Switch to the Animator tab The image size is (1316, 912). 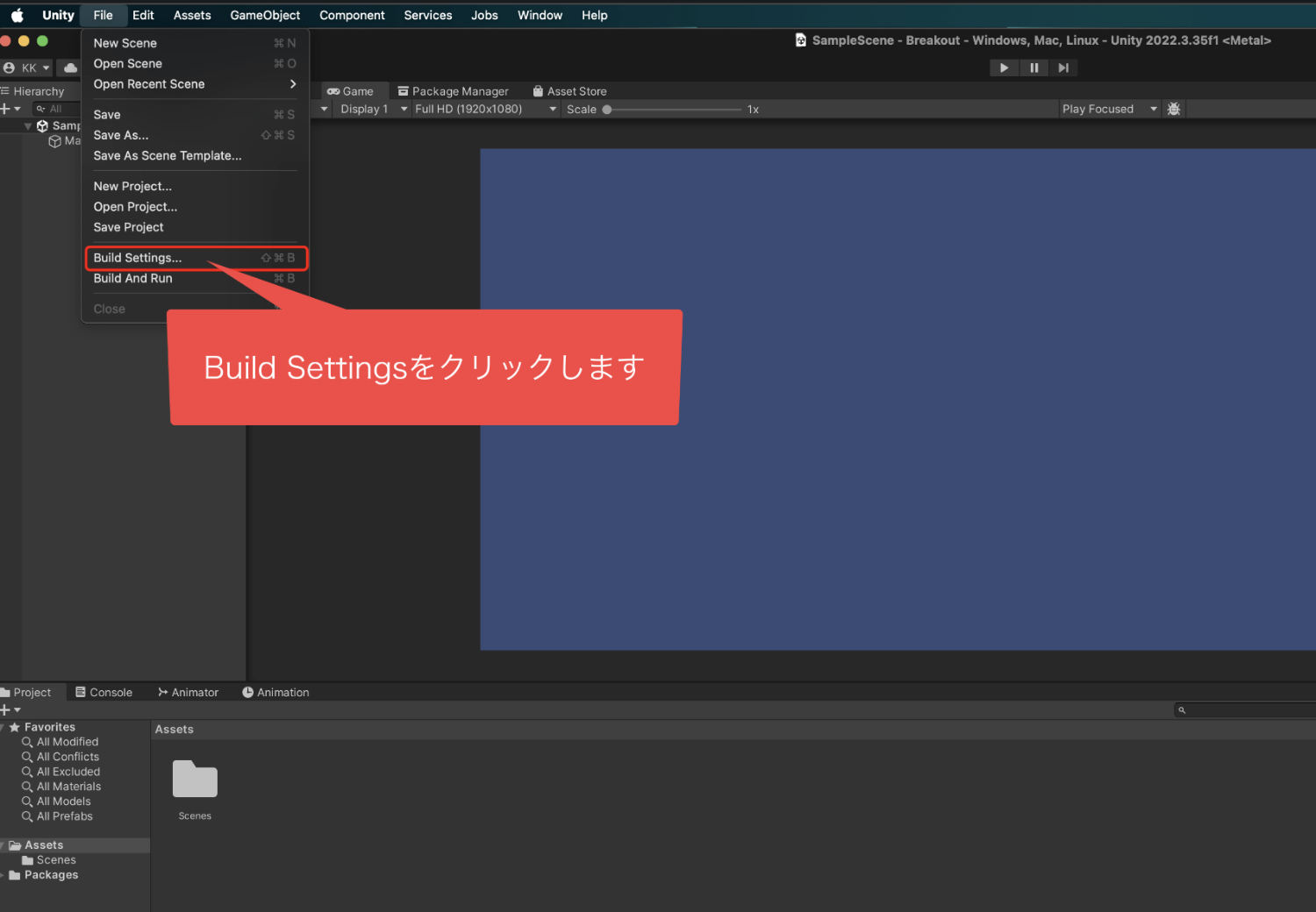pos(188,692)
